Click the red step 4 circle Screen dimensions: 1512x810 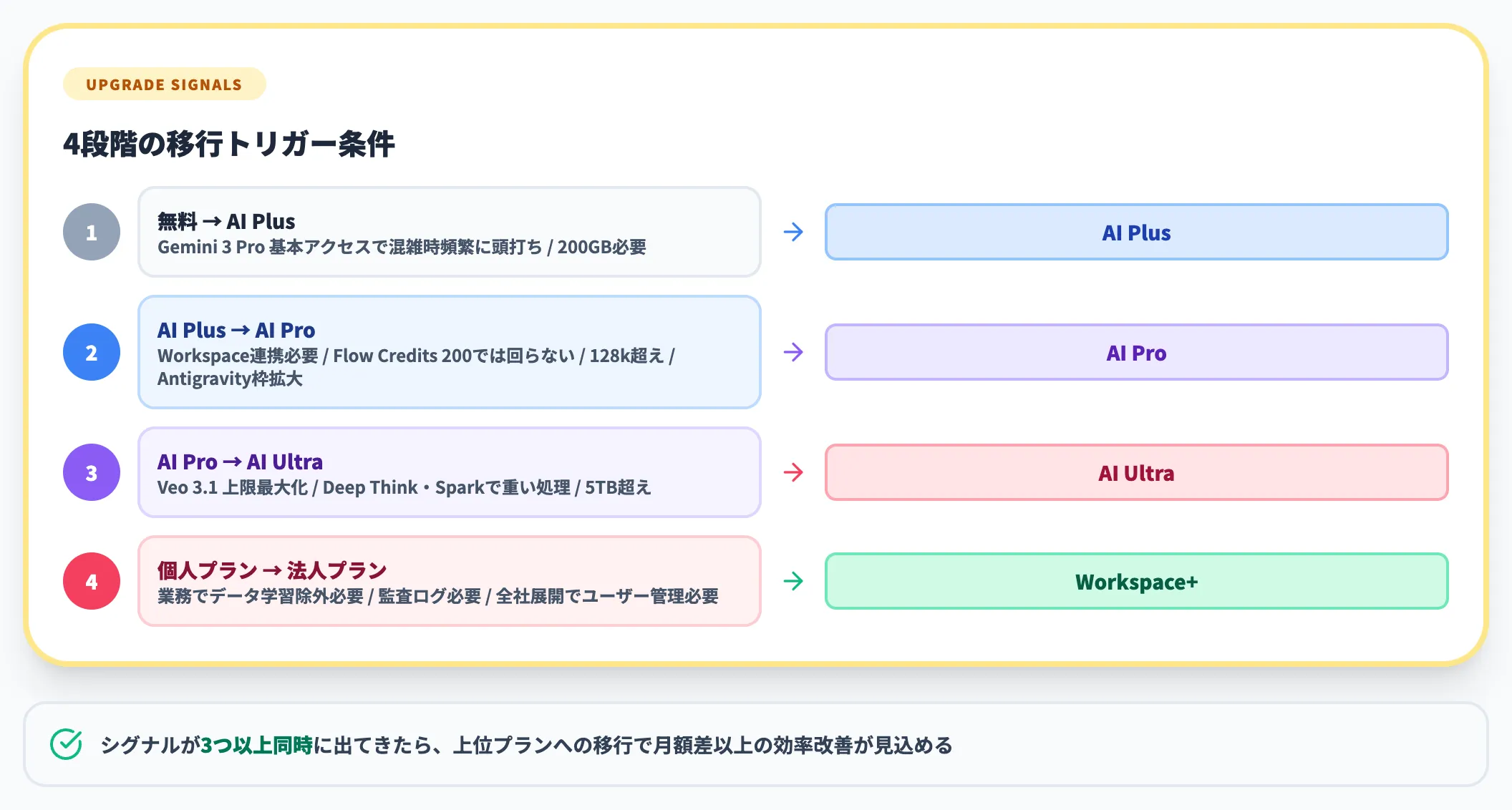92,581
